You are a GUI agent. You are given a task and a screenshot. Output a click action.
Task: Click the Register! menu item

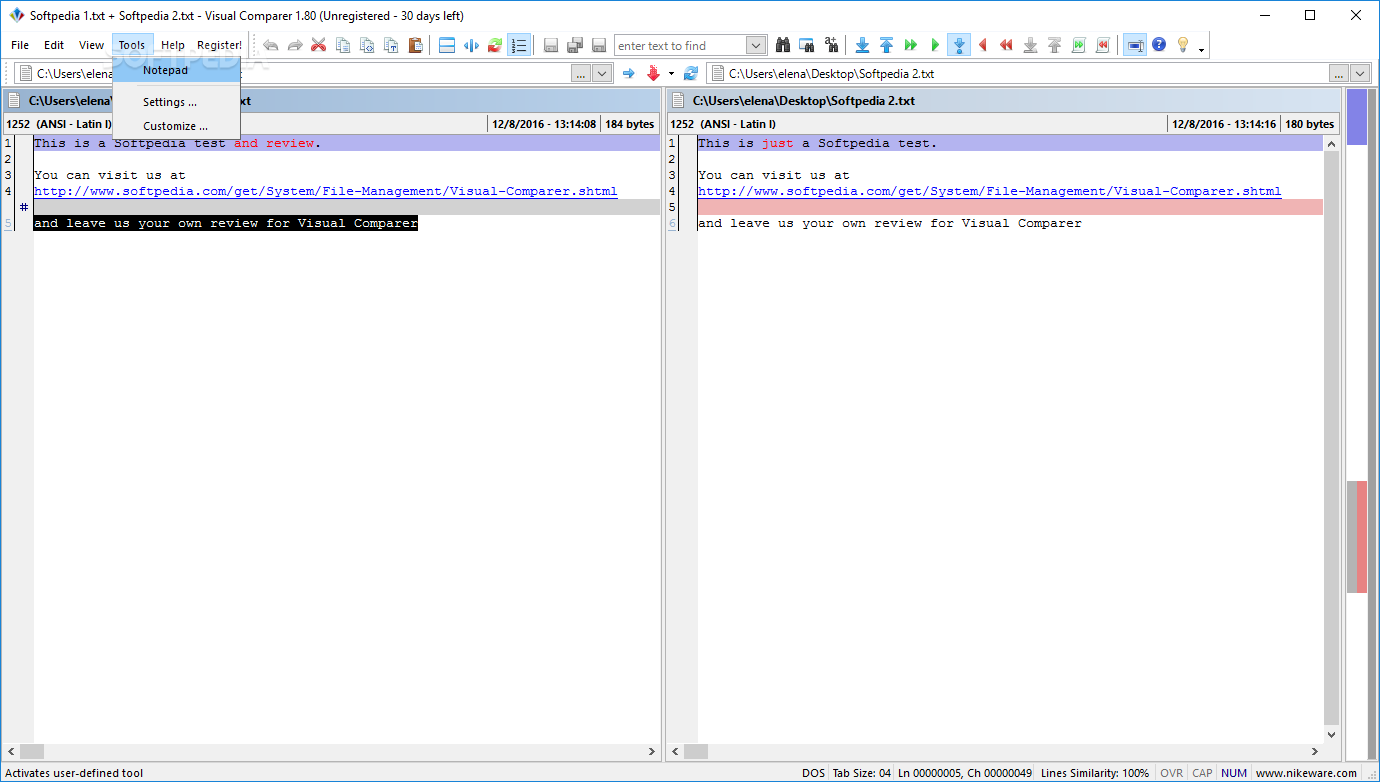pyautogui.click(x=219, y=45)
